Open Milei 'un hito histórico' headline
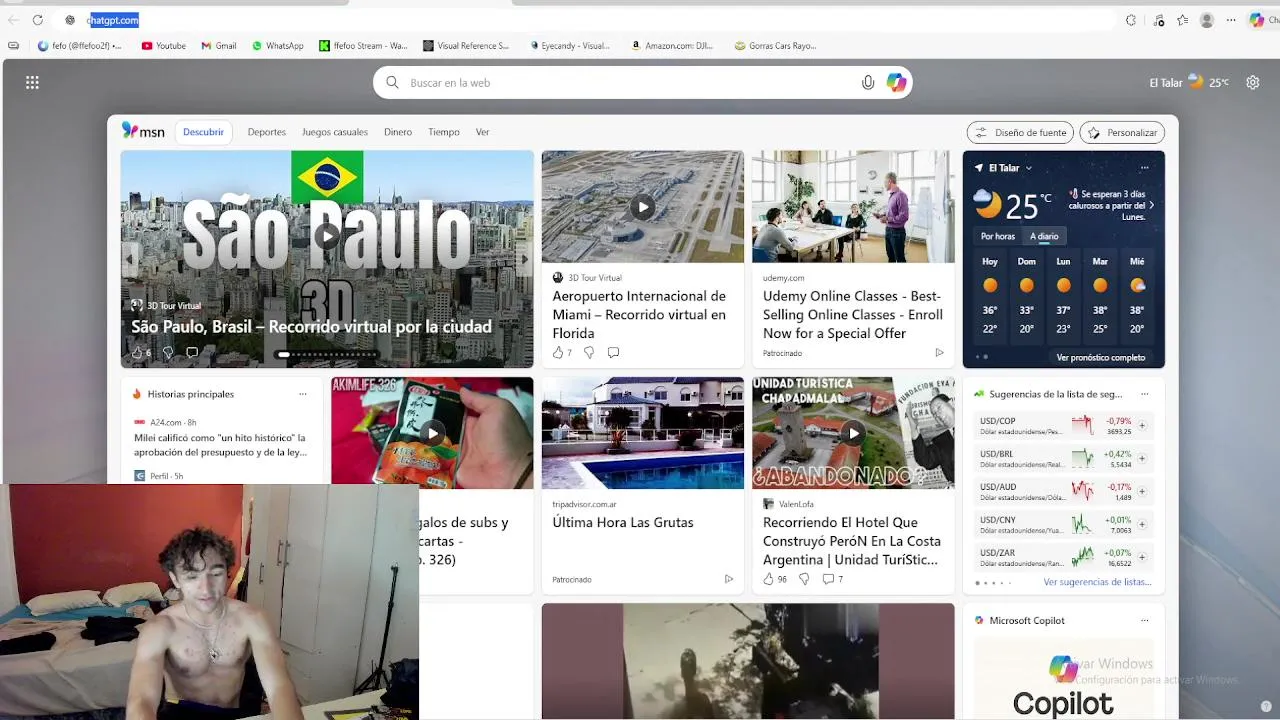The height and width of the screenshot is (720, 1280). tap(220, 445)
